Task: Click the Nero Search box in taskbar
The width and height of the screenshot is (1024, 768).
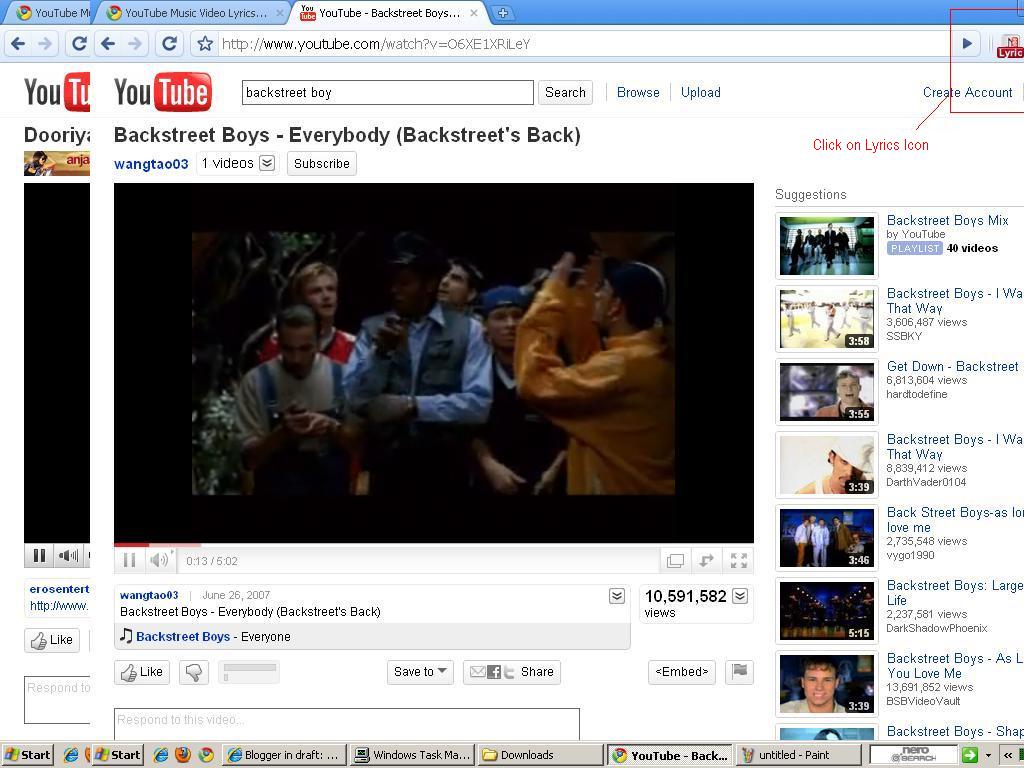Action: [913, 755]
